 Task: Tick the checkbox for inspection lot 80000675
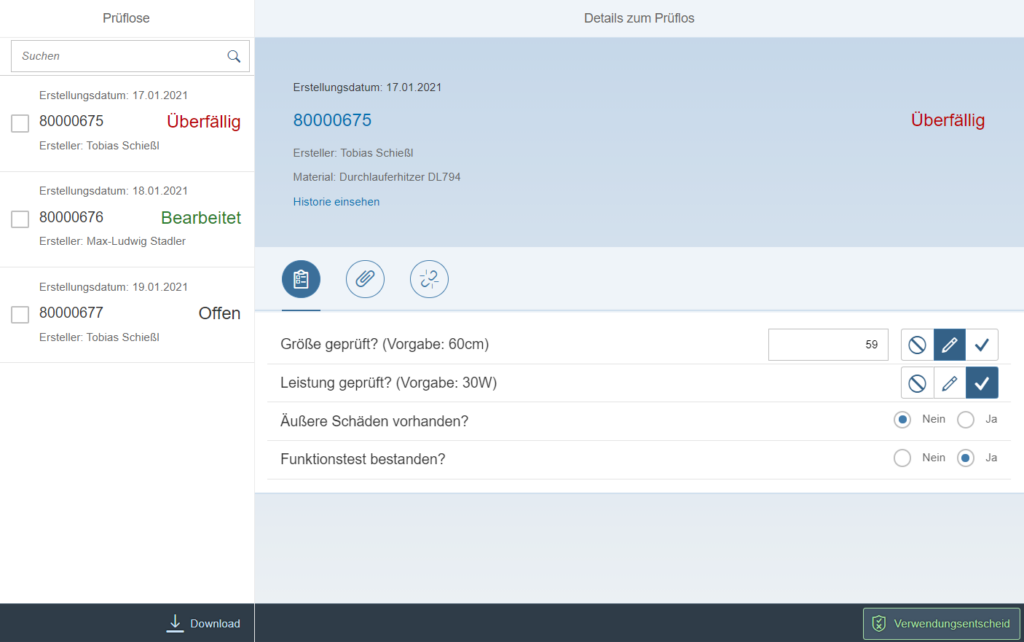click(x=20, y=123)
